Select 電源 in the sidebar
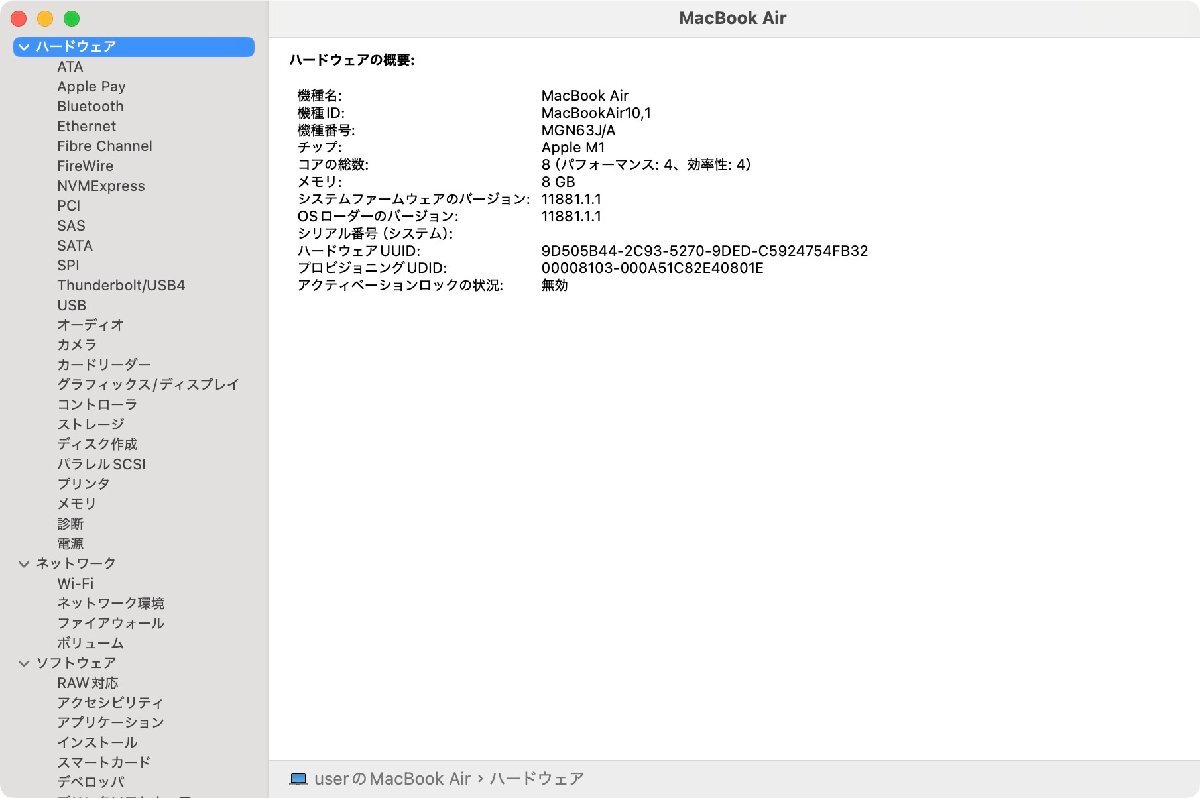The width and height of the screenshot is (1200, 798). (x=70, y=544)
